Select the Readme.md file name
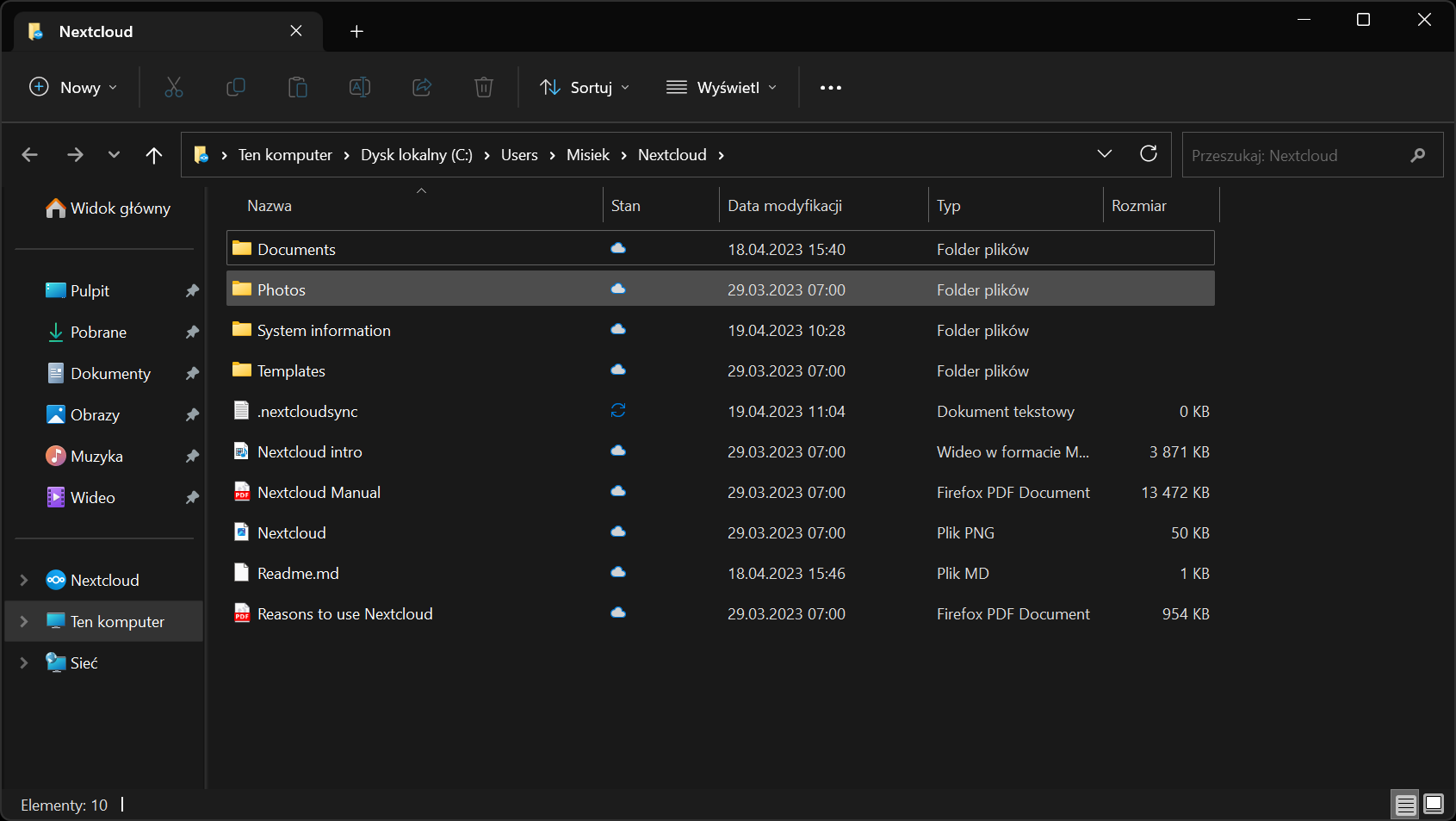Screen dimensions: 1456x821 [298, 573]
